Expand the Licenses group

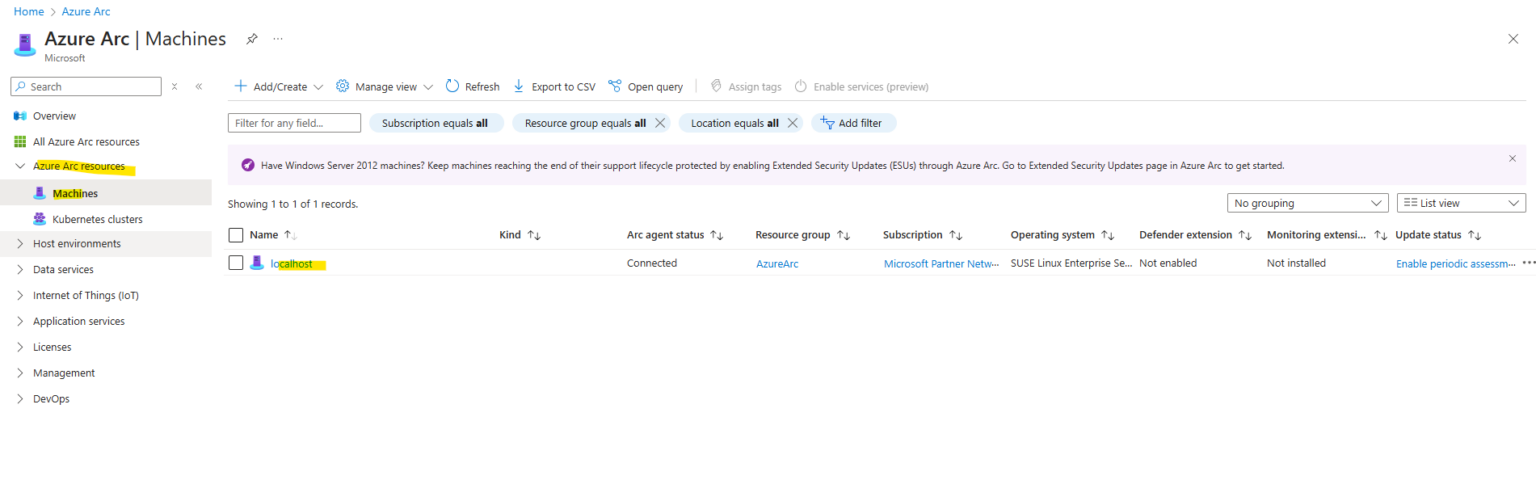[x=20, y=347]
